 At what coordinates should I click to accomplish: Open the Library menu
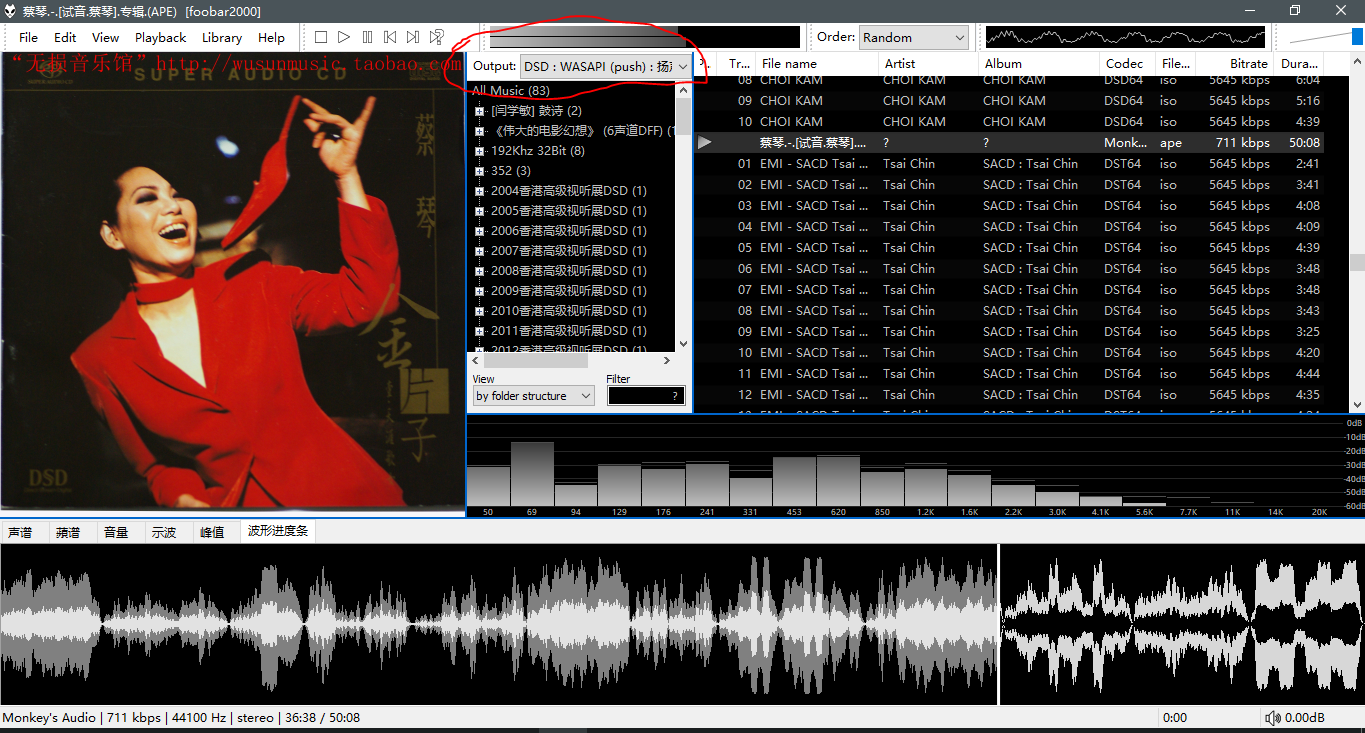tap(221, 37)
